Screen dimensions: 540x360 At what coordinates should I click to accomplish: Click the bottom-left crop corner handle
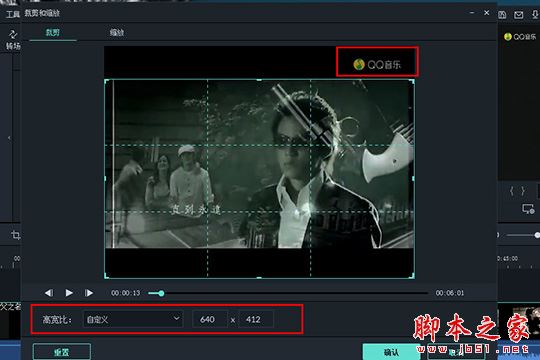coord(106,276)
